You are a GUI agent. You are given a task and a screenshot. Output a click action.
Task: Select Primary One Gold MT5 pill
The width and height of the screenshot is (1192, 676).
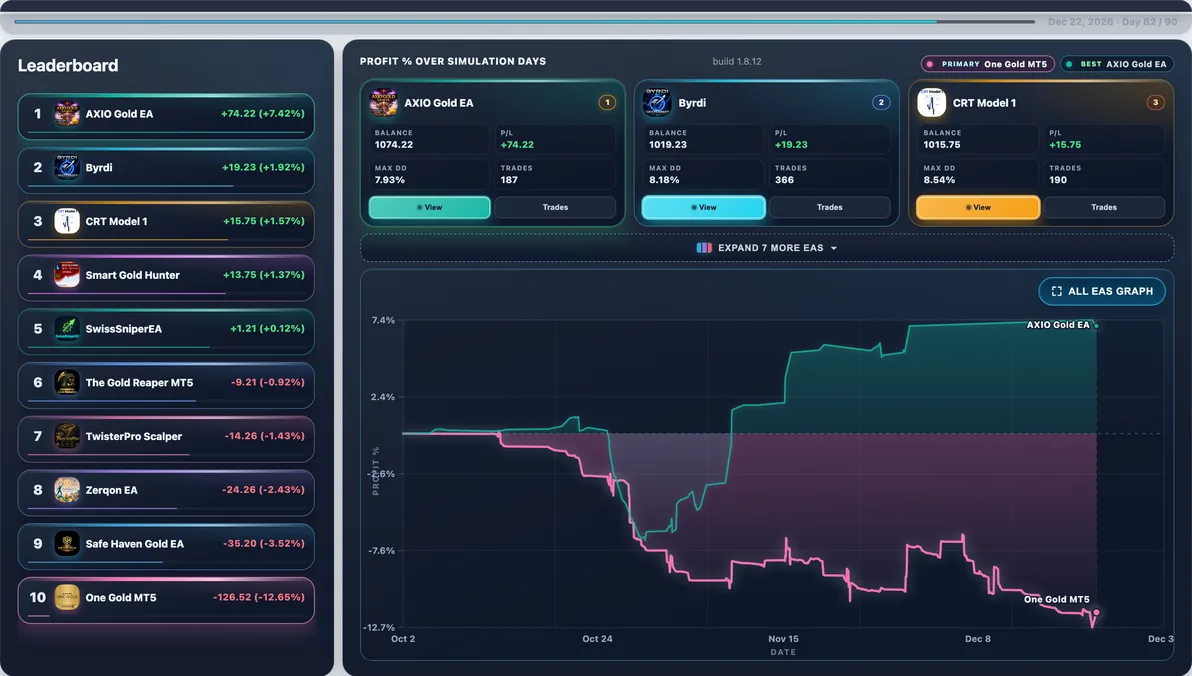pyautogui.click(x=988, y=64)
